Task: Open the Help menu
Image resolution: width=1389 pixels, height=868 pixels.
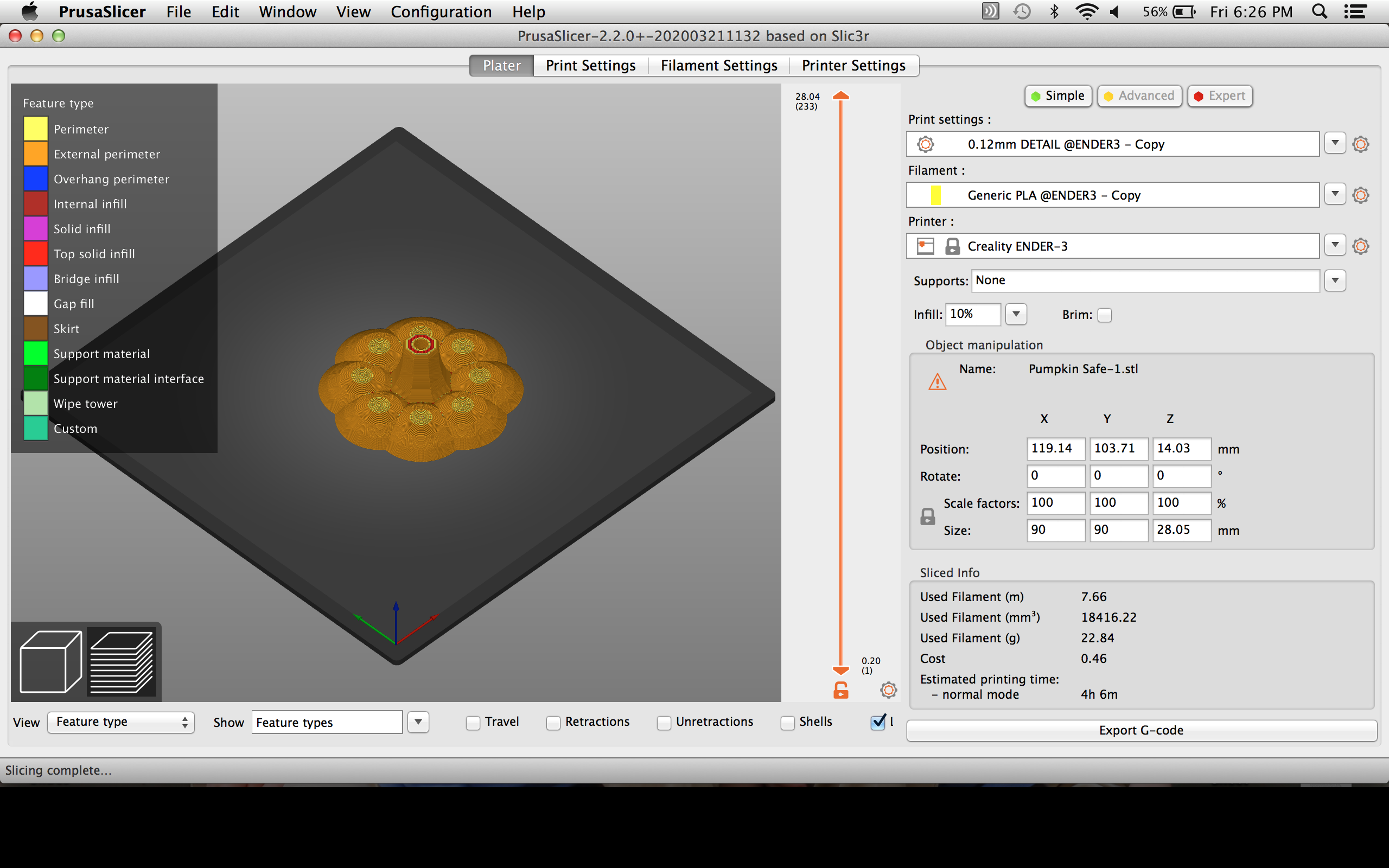Action: [x=528, y=11]
